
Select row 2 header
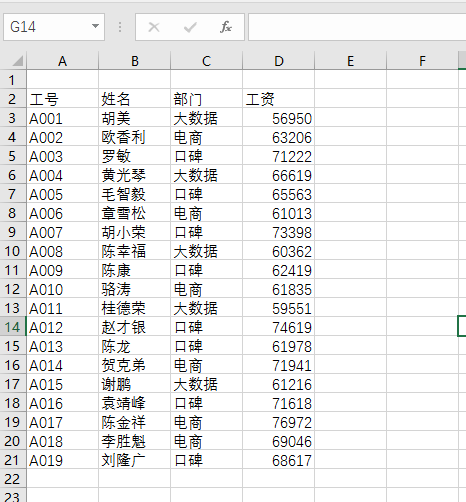(x=13, y=98)
